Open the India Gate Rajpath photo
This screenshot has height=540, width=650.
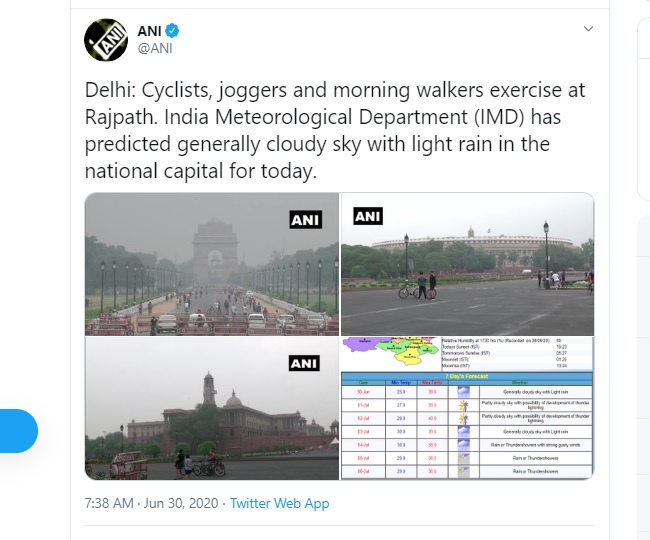point(211,264)
